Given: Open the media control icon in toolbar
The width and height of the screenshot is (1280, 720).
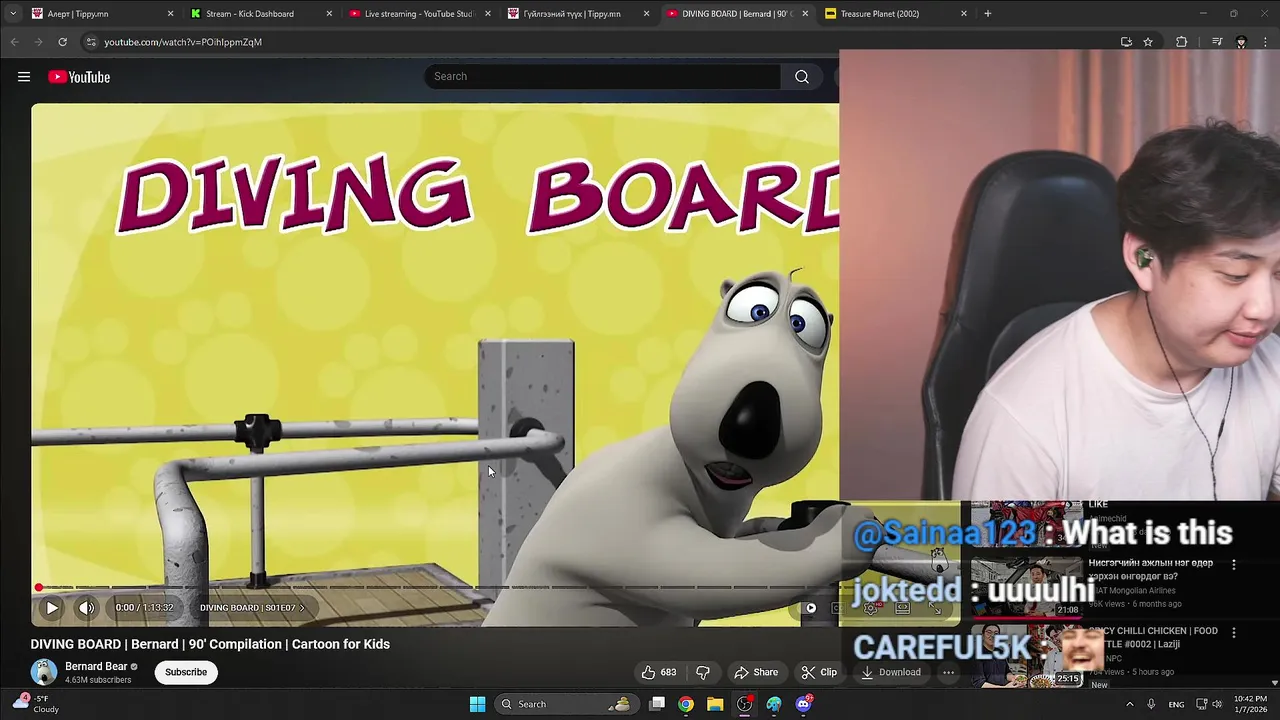Looking at the screenshot, I should pos(1217,42).
